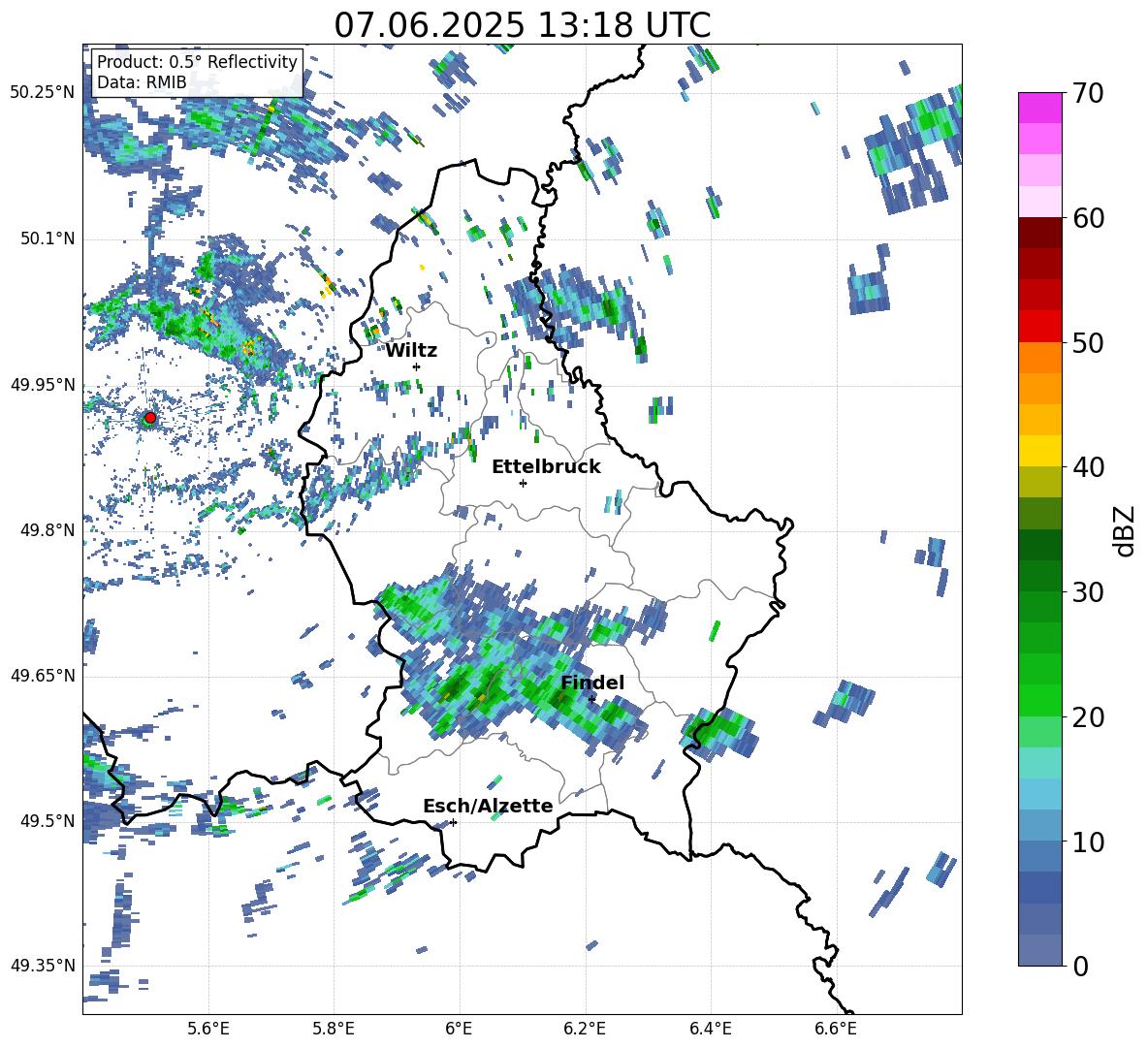Click the cyan colorbar segment between 10 and 20
This screenshot has height=1048, width=1148.
1039,763
